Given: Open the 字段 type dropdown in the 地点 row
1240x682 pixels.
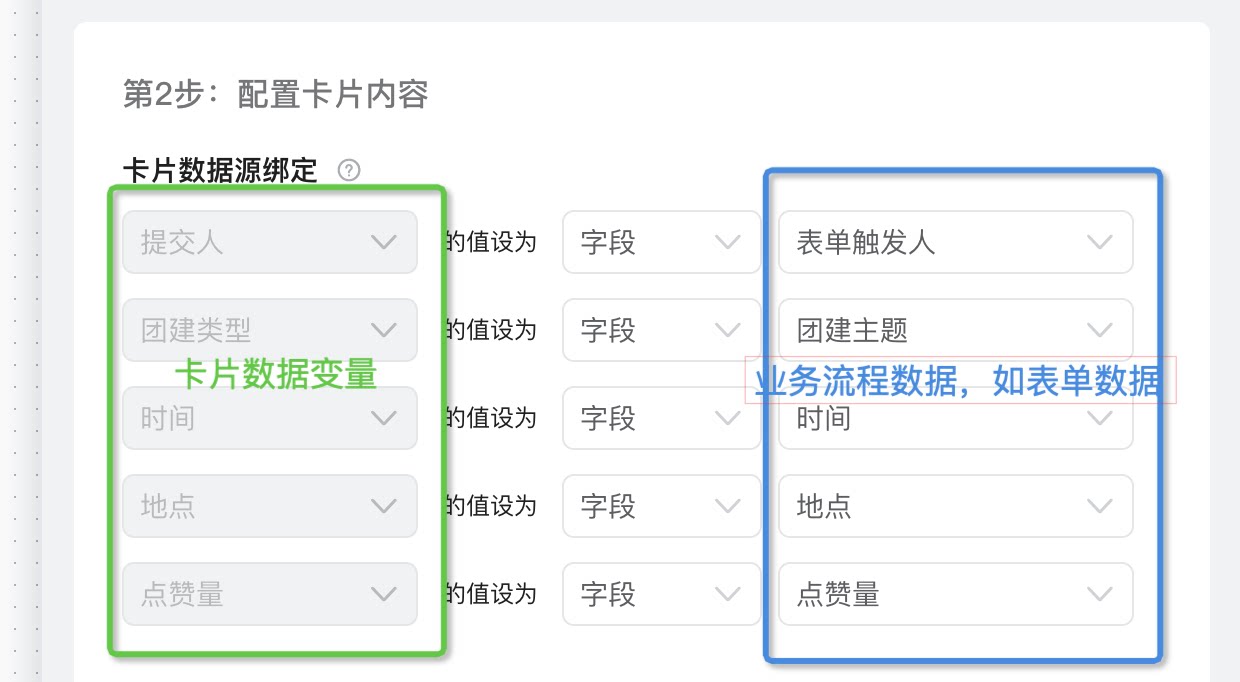Looking at the screenshot, I should tap(661, 506).
